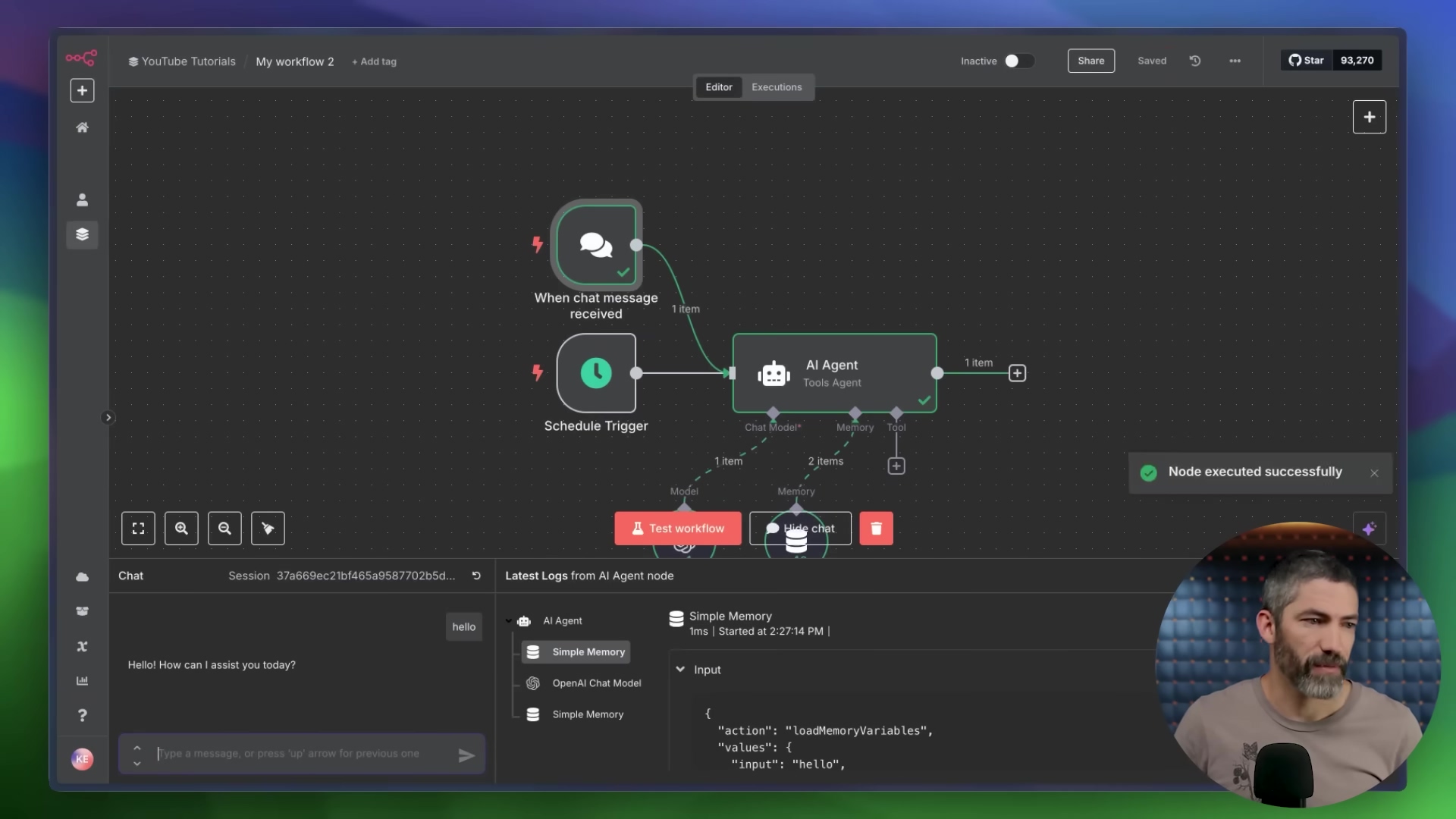
Task: Open the YouTube Tutorials project link
Action: click(182, 61)
